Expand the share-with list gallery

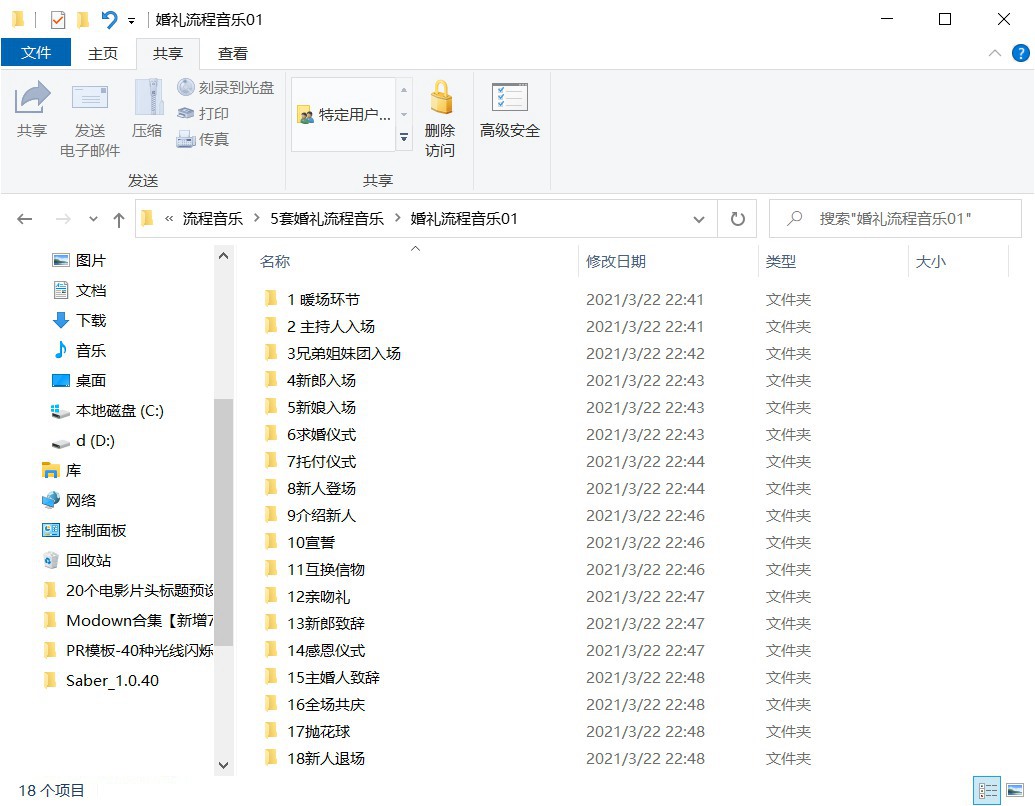[404, 138]
